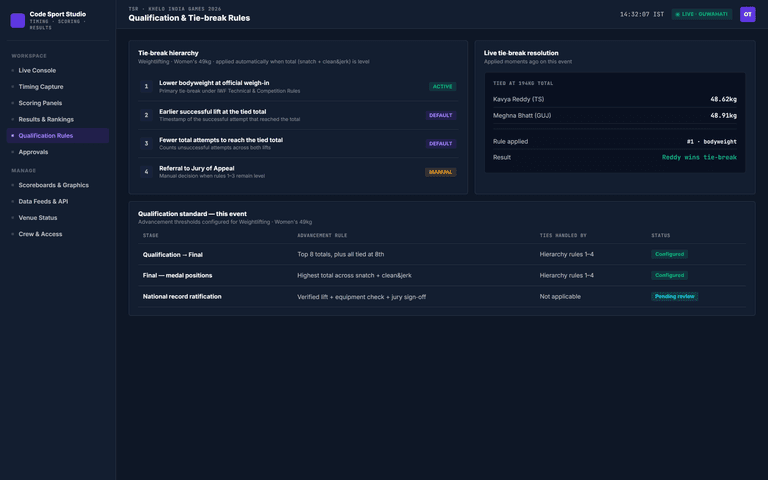Click rule number 3 badge
The height and width of the screenshot is (480, 768).
[146, 144]
